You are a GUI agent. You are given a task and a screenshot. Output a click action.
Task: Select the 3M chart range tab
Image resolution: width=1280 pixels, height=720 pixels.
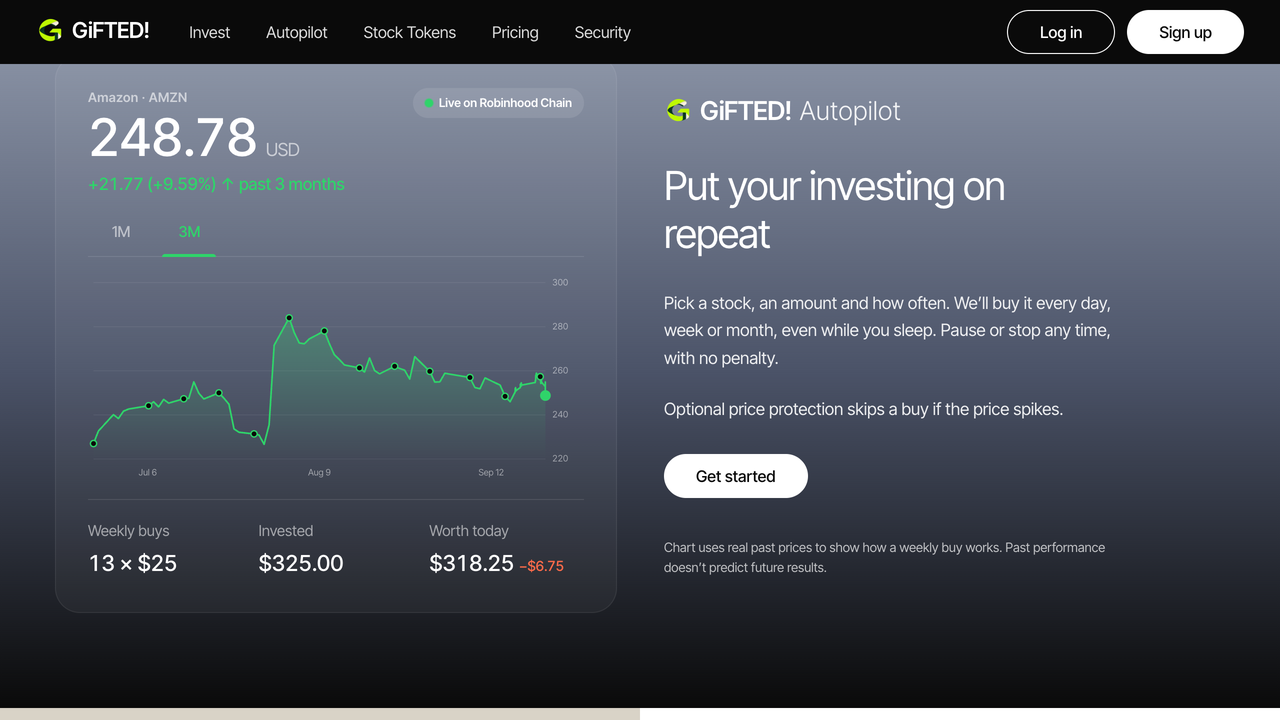click(x=189, y=232)
